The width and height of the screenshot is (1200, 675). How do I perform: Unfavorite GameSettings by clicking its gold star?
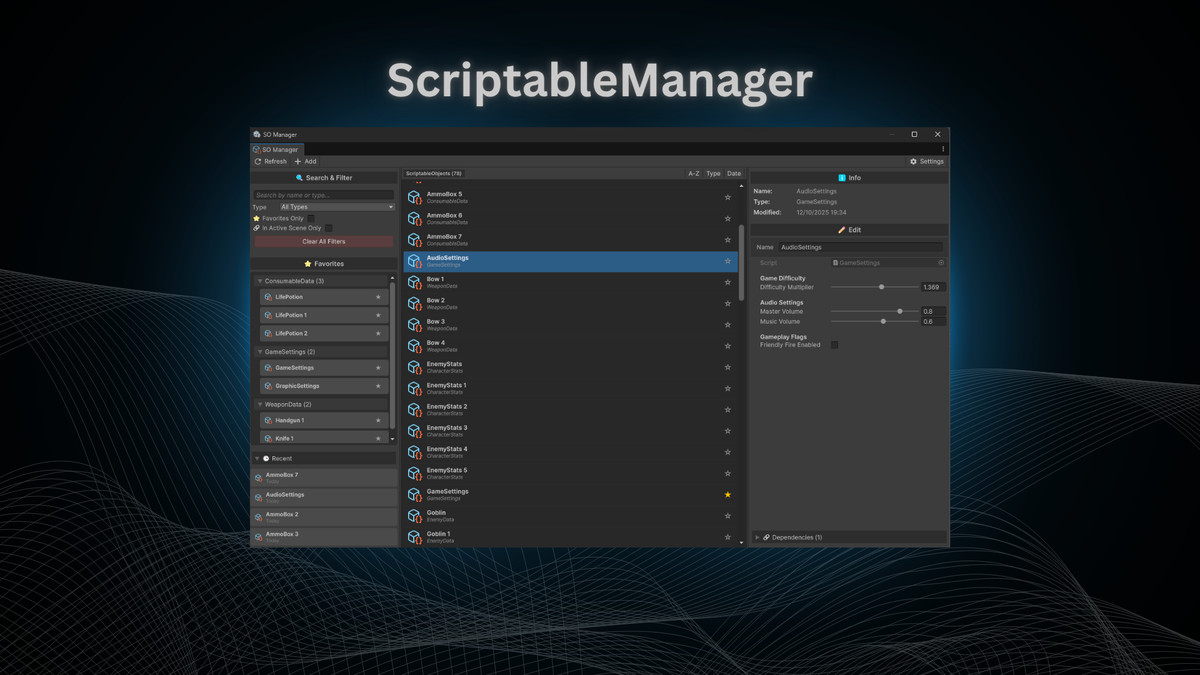point(727,494)
